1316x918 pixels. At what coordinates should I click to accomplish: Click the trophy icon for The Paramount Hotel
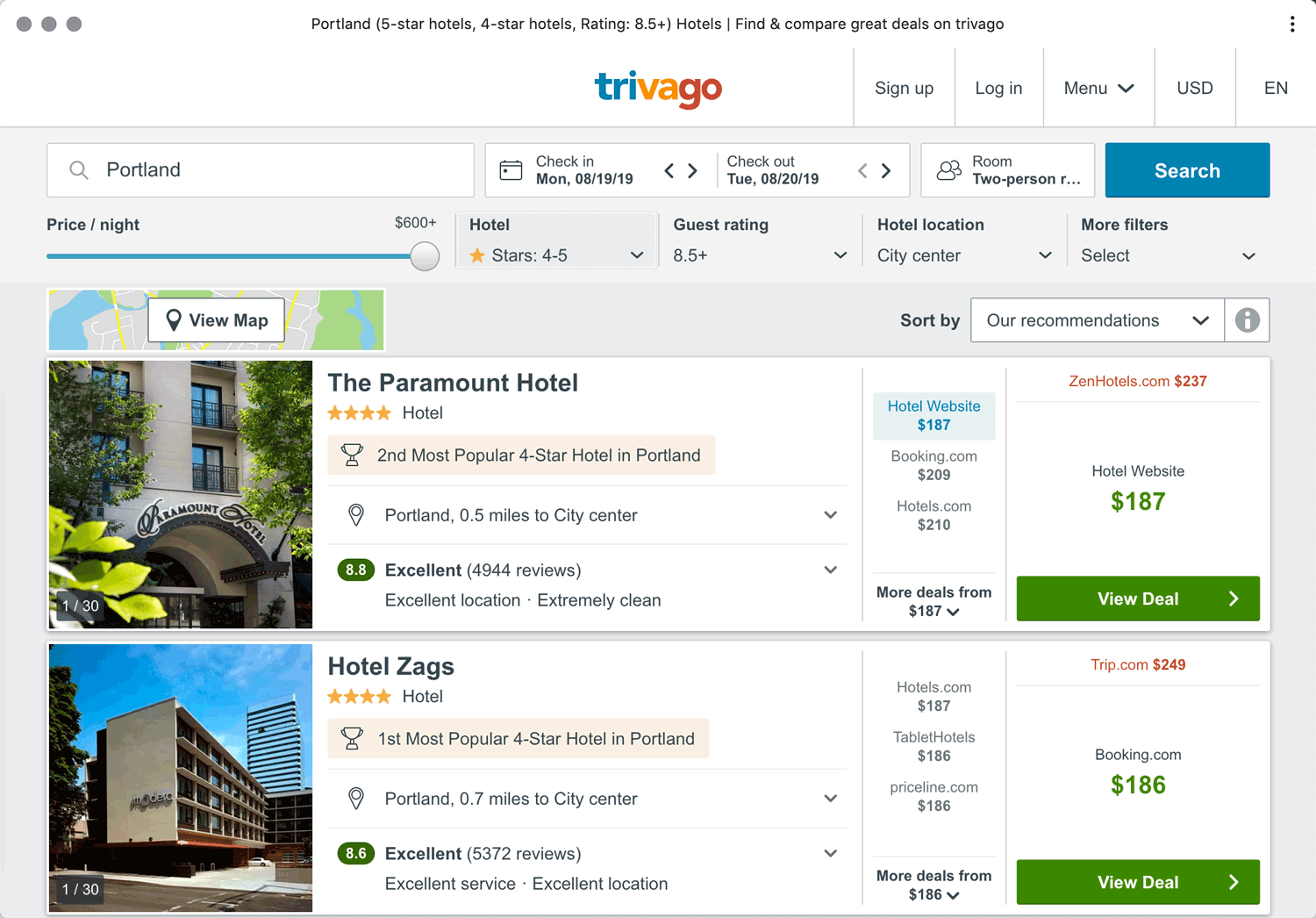coord(352,455)
